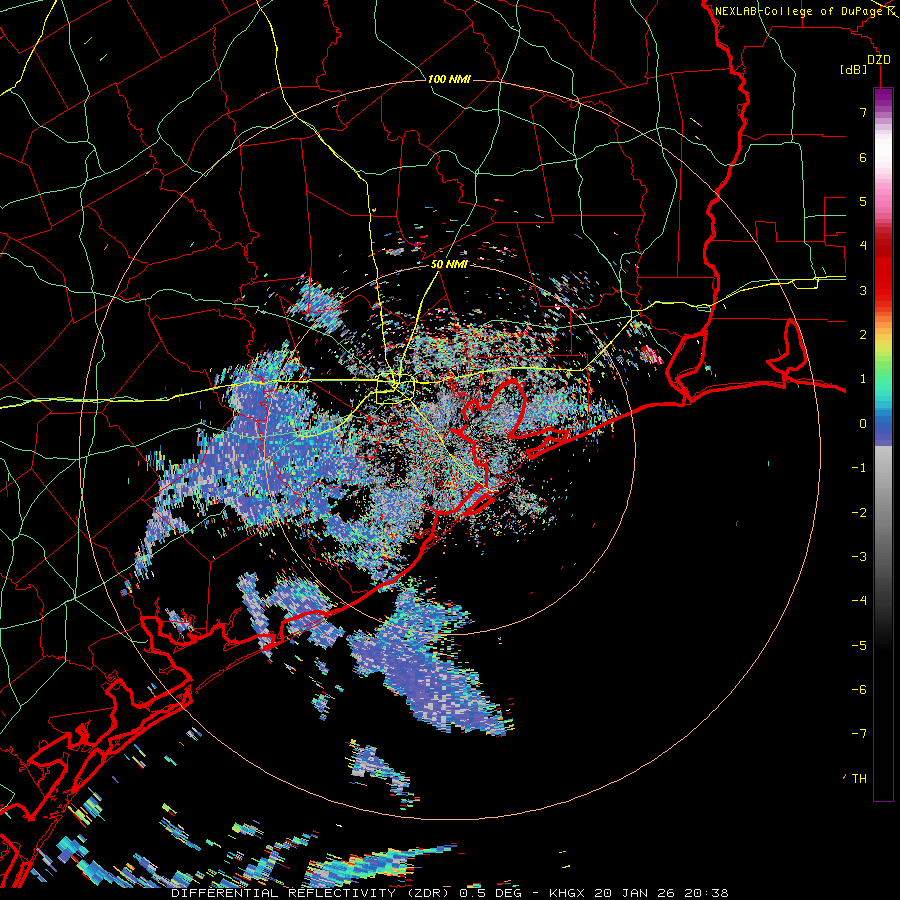Click the DIFFERENTIAL REFLECTIVITY (ZDR) title text

click(x=312, y=893)
